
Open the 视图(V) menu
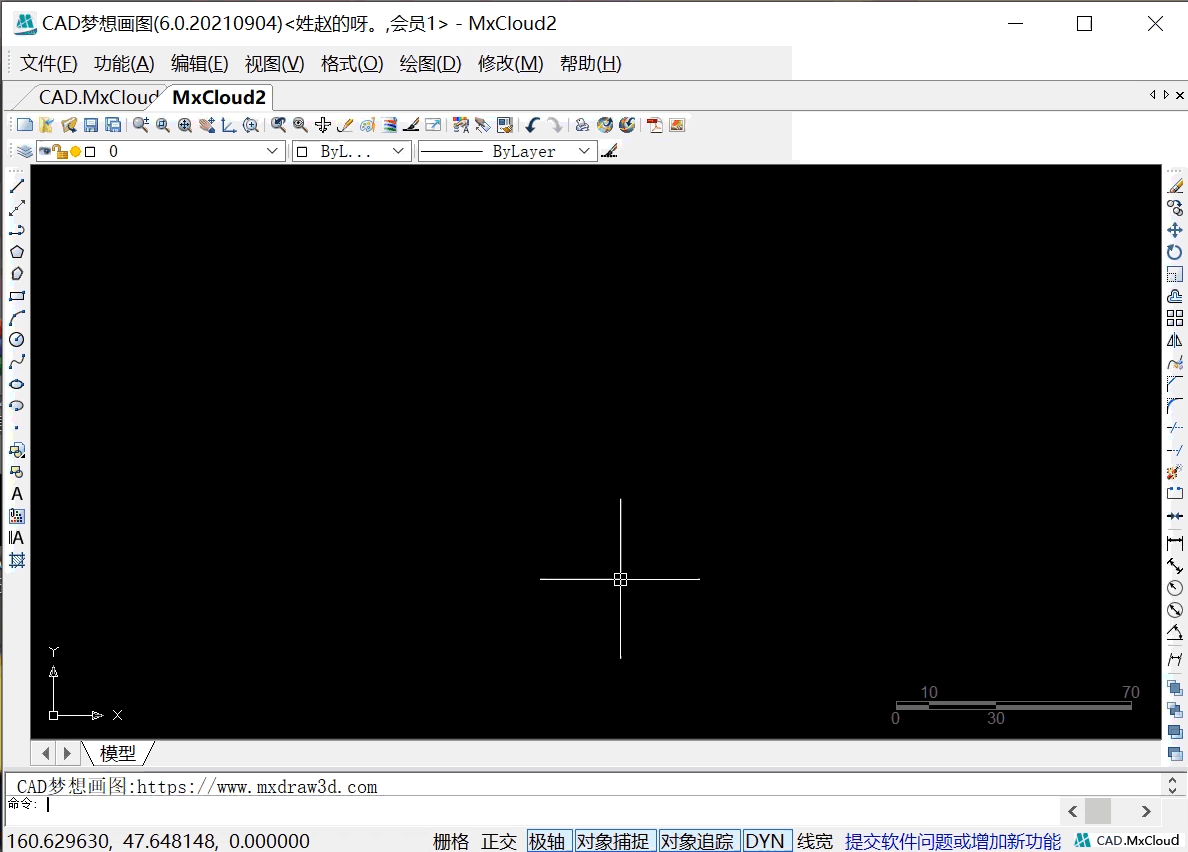tap(274, 64)
